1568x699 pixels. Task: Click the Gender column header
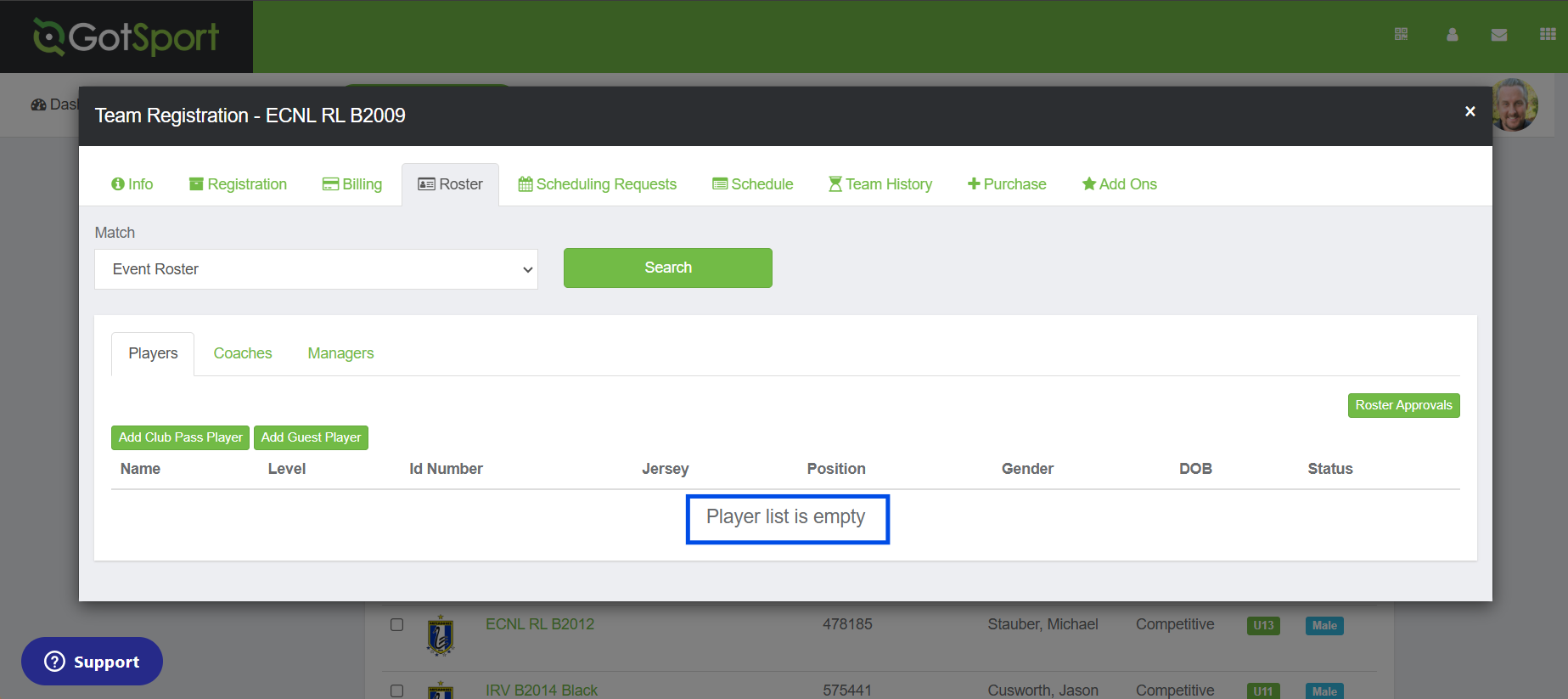(1027, 469)
